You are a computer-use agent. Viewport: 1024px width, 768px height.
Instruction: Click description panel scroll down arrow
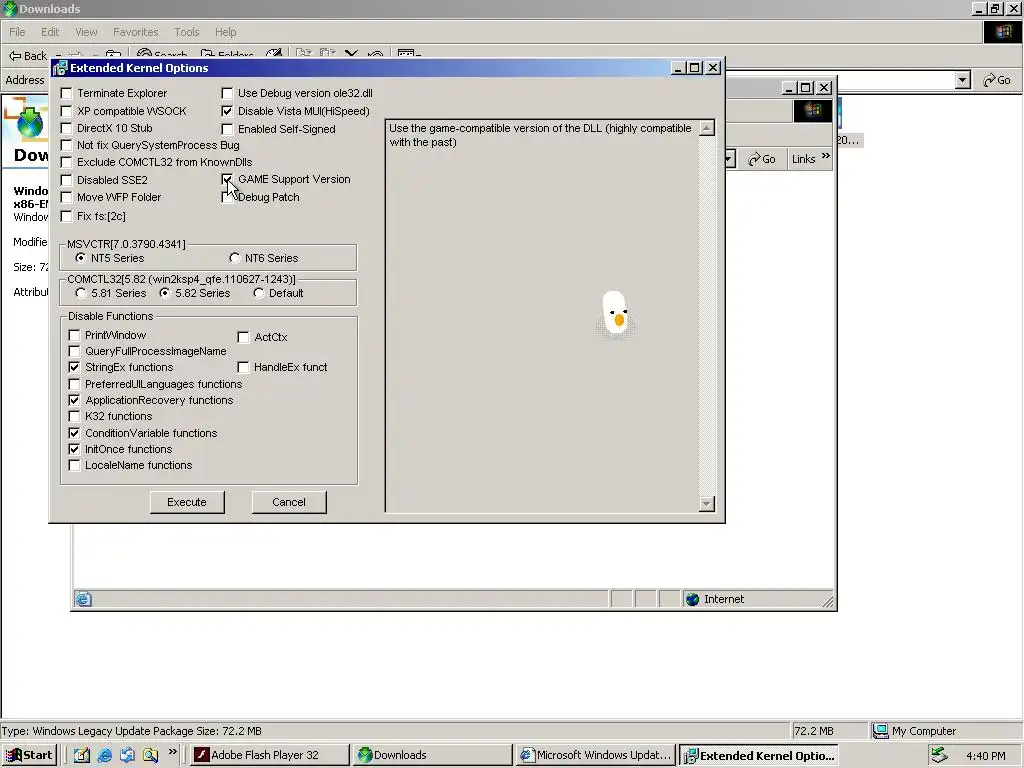pyautogui.click(x=707, y=504)
